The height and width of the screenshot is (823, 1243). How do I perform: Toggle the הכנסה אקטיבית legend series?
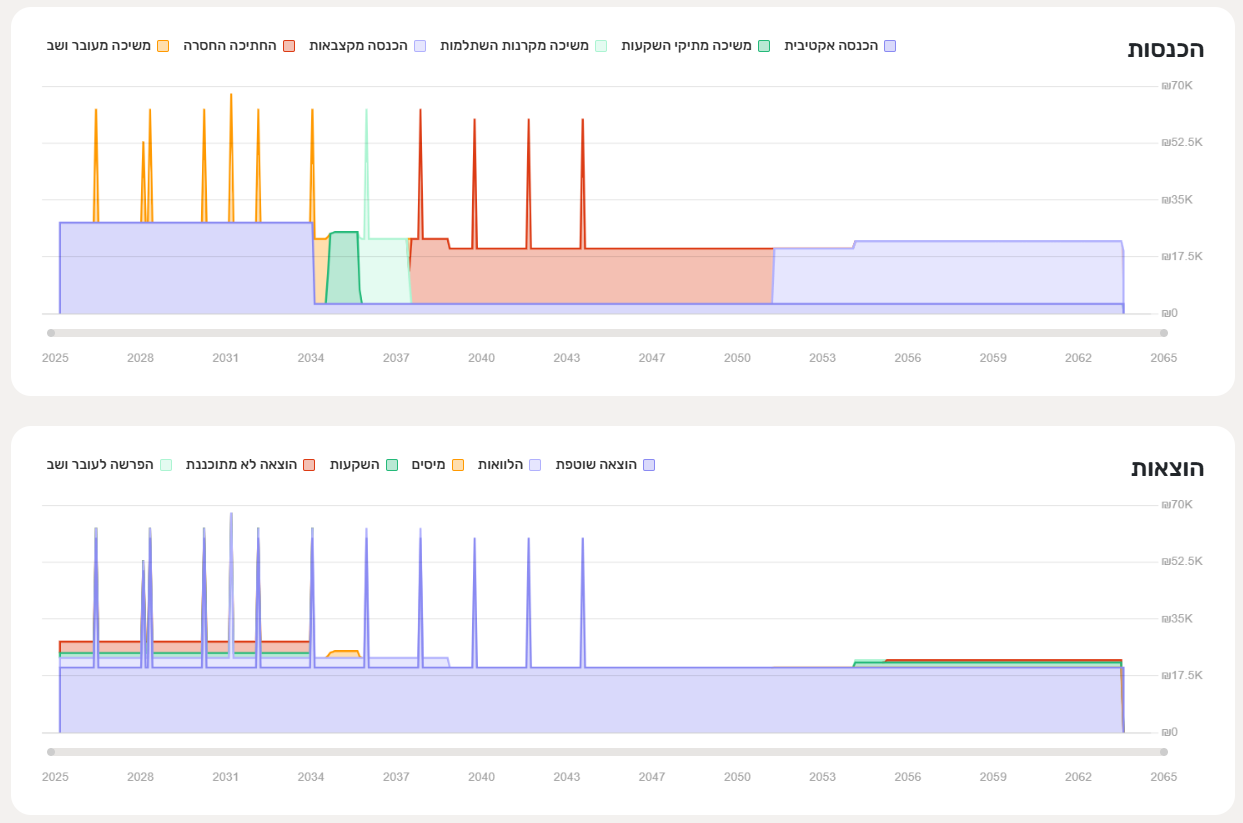pos(839,46)
